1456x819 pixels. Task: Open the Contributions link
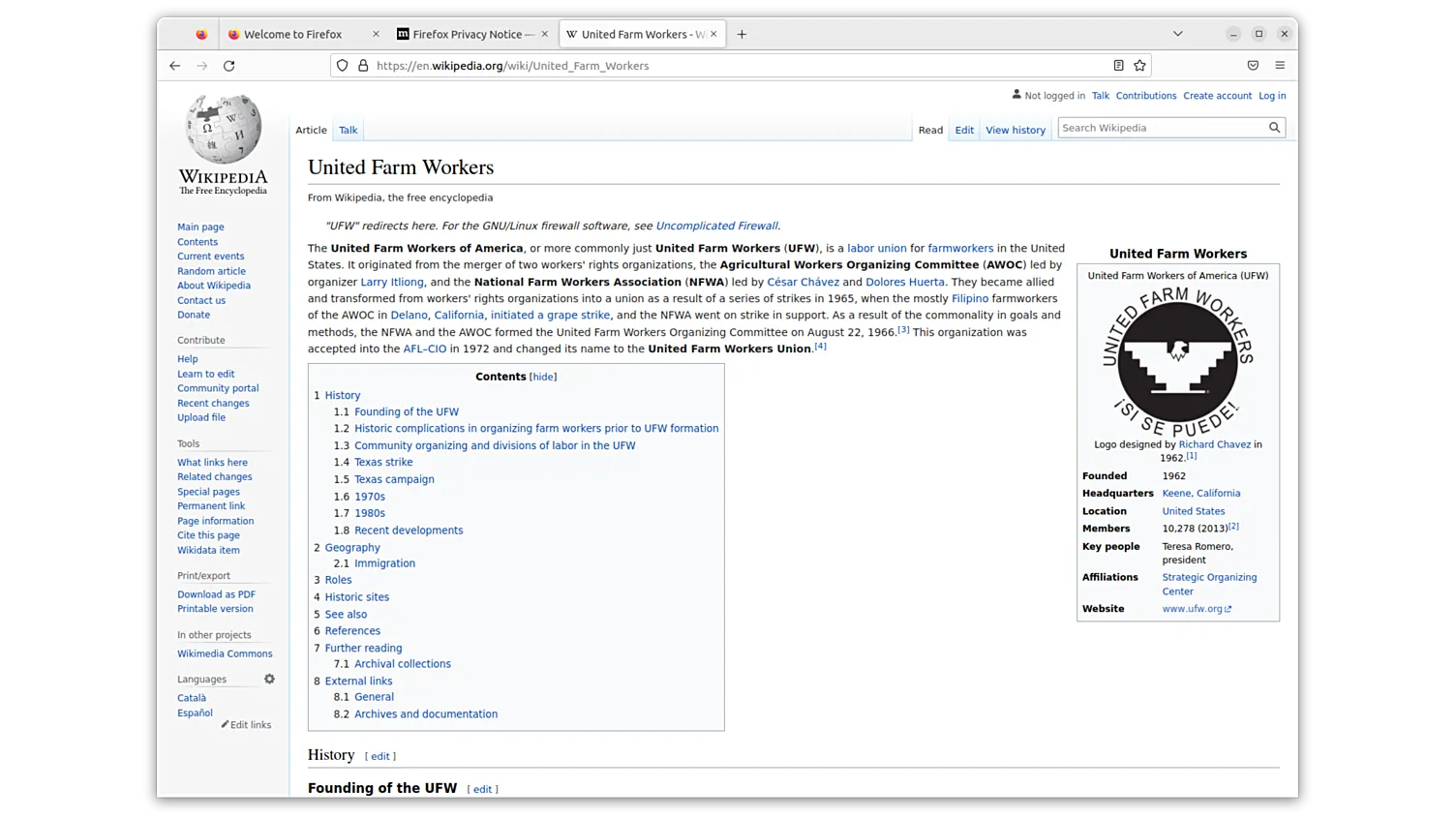click(x=1146, y=96)
